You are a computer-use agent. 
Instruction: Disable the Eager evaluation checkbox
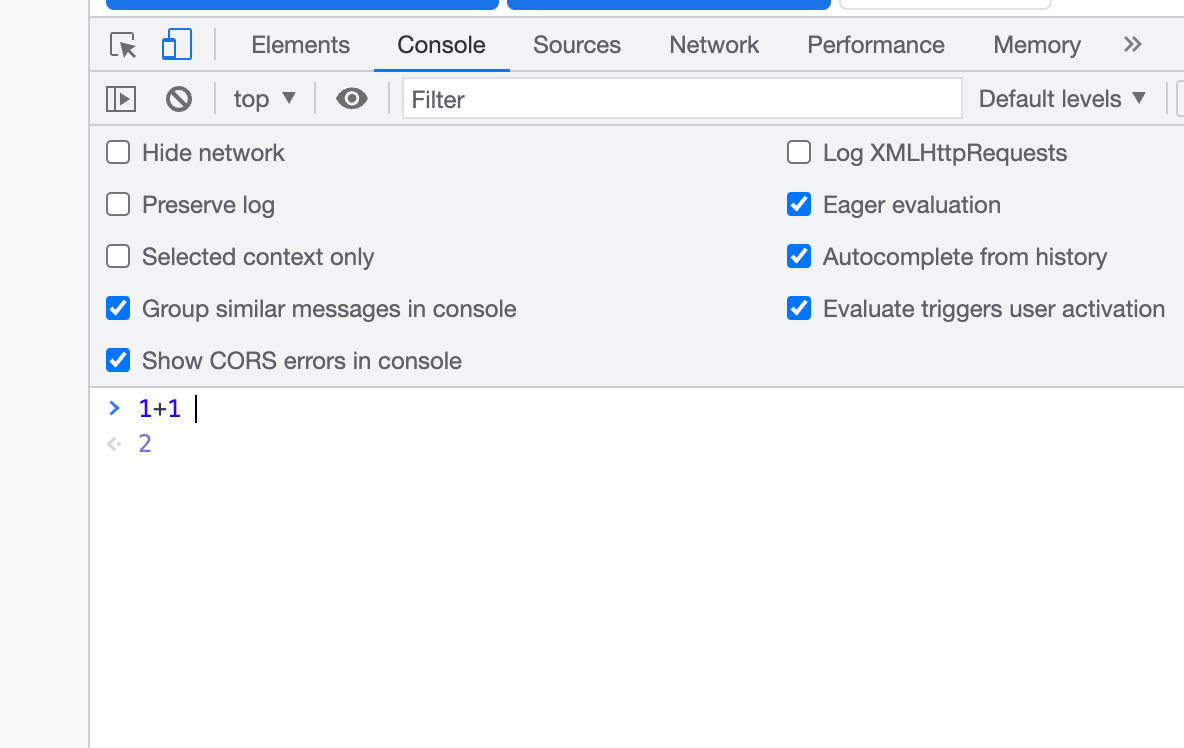799,205
